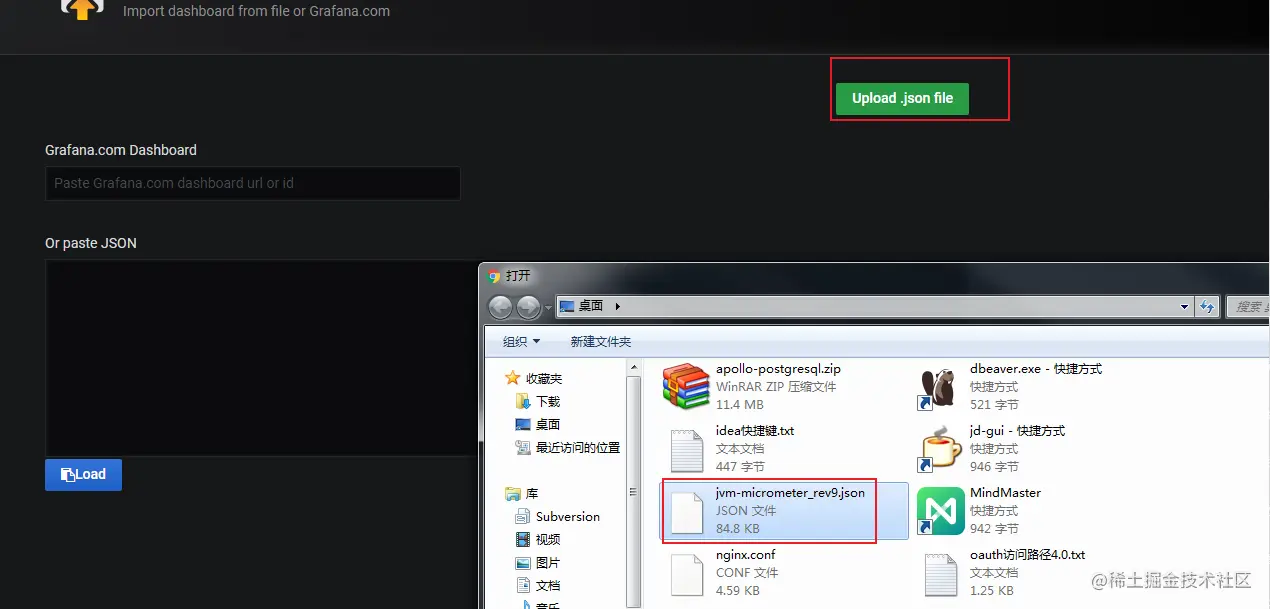Focus the Grafana.com dashboard url or id field
This screenshot has height=609, width=1270.
click(x=253, y=183)
